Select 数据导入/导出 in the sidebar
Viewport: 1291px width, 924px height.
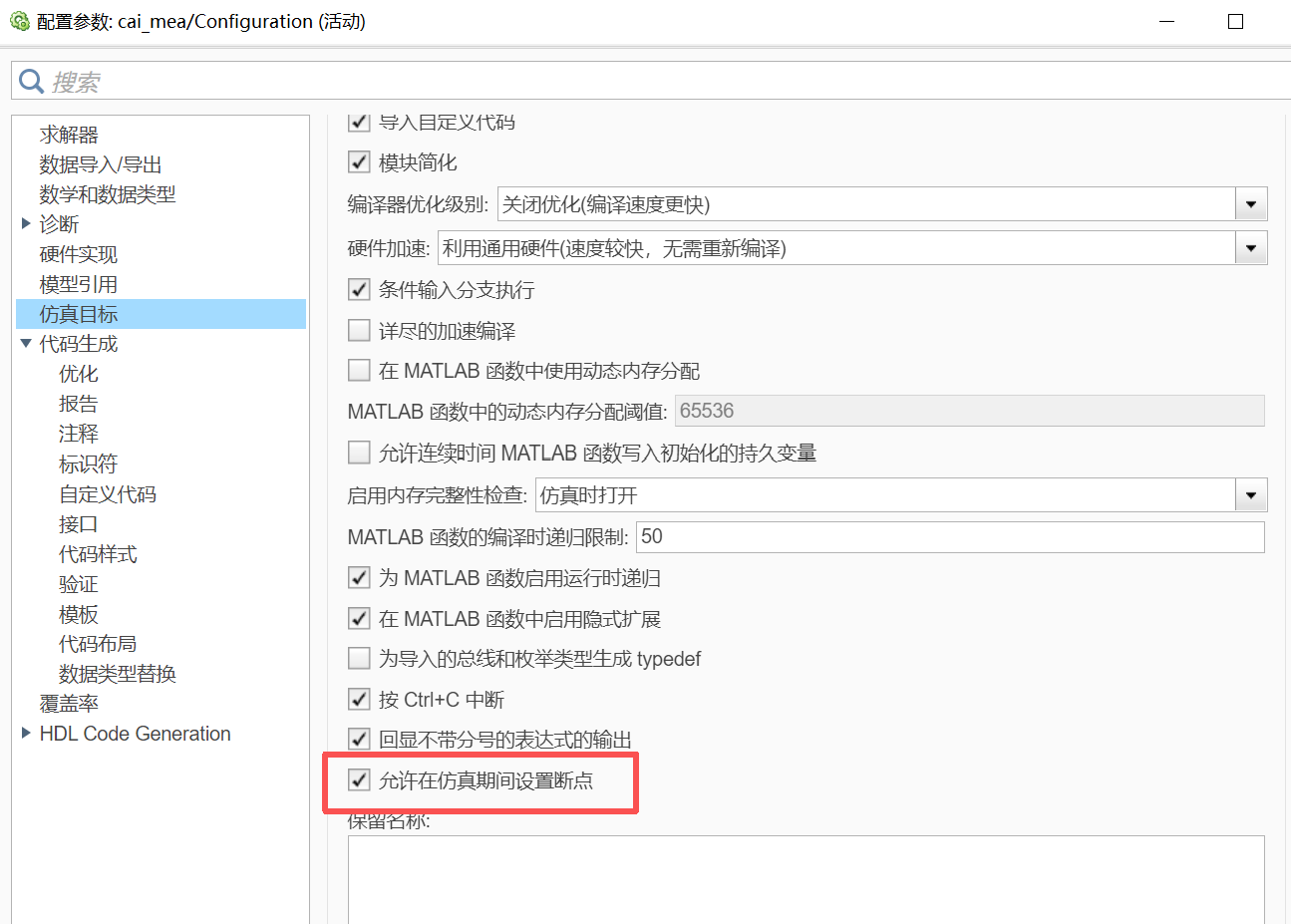click(x=101, y=164)
